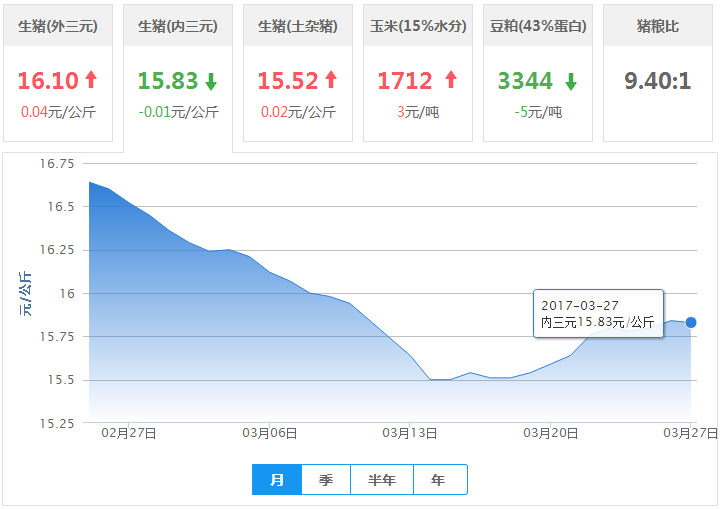
Task: Click the blue data point on the chart line
Action: [691, 322]
